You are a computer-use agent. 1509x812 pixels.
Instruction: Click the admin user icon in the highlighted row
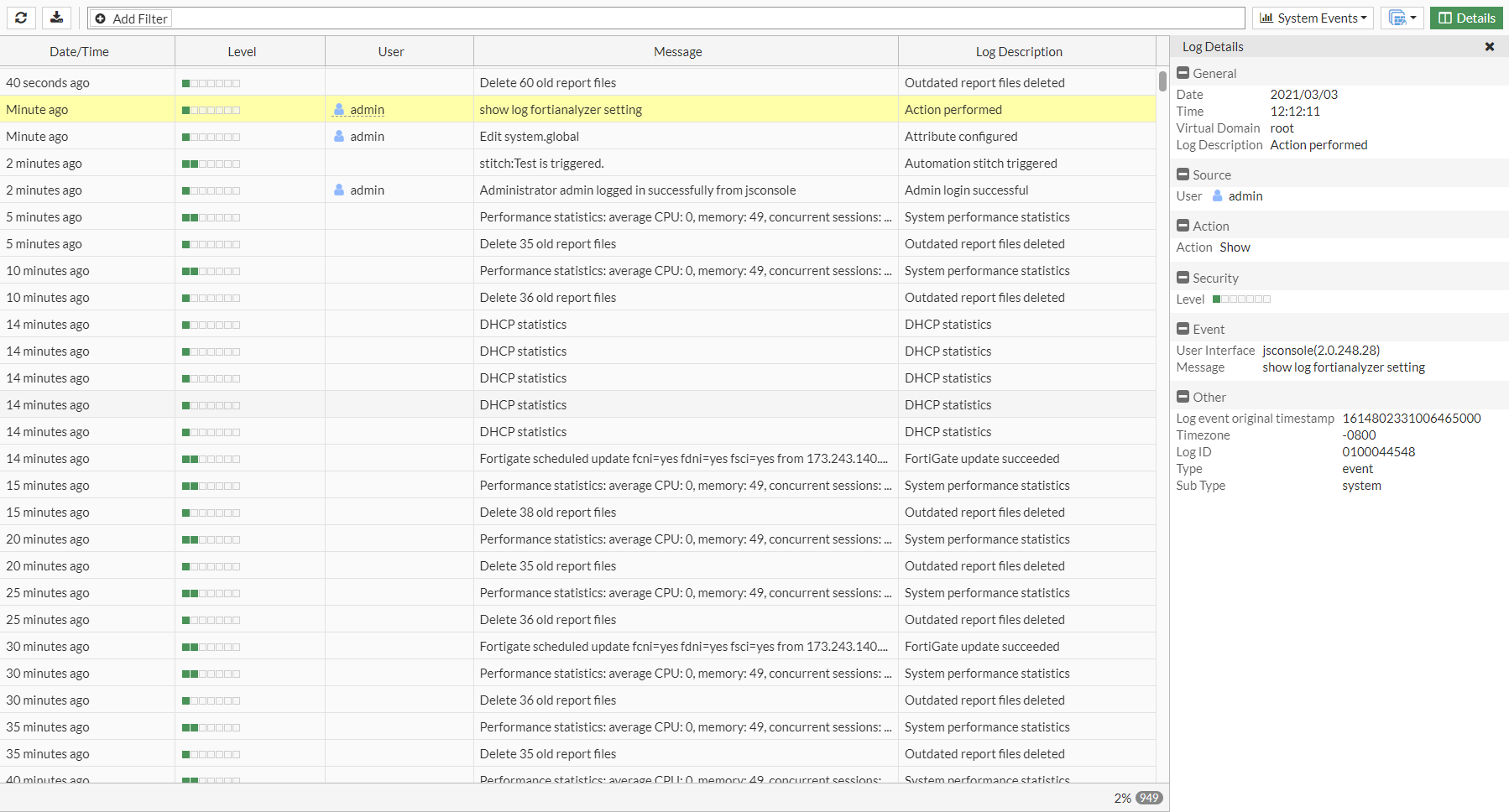[x=339, y=109]
